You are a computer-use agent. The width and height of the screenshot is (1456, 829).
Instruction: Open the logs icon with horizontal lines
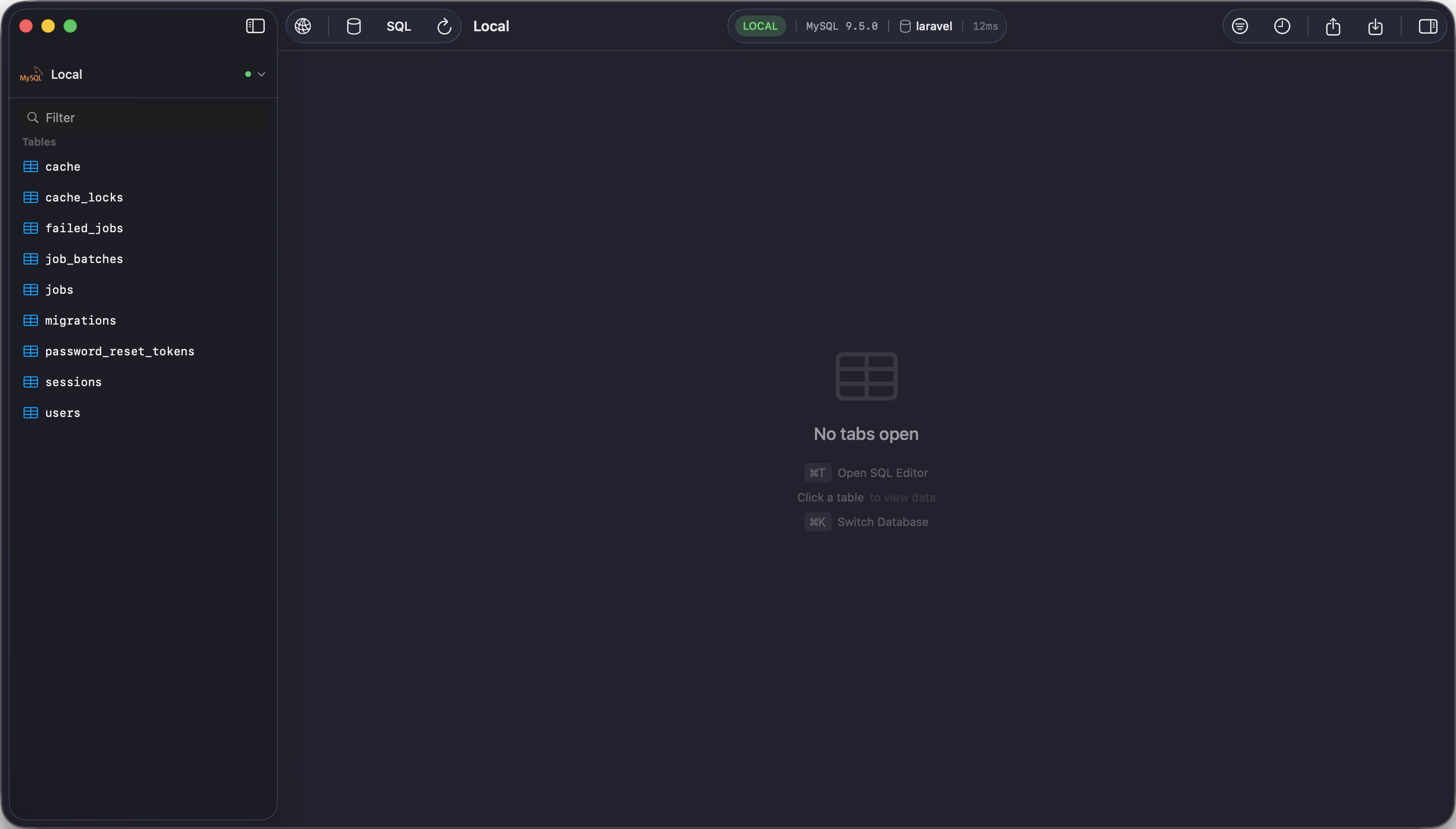coord(1239,26)
